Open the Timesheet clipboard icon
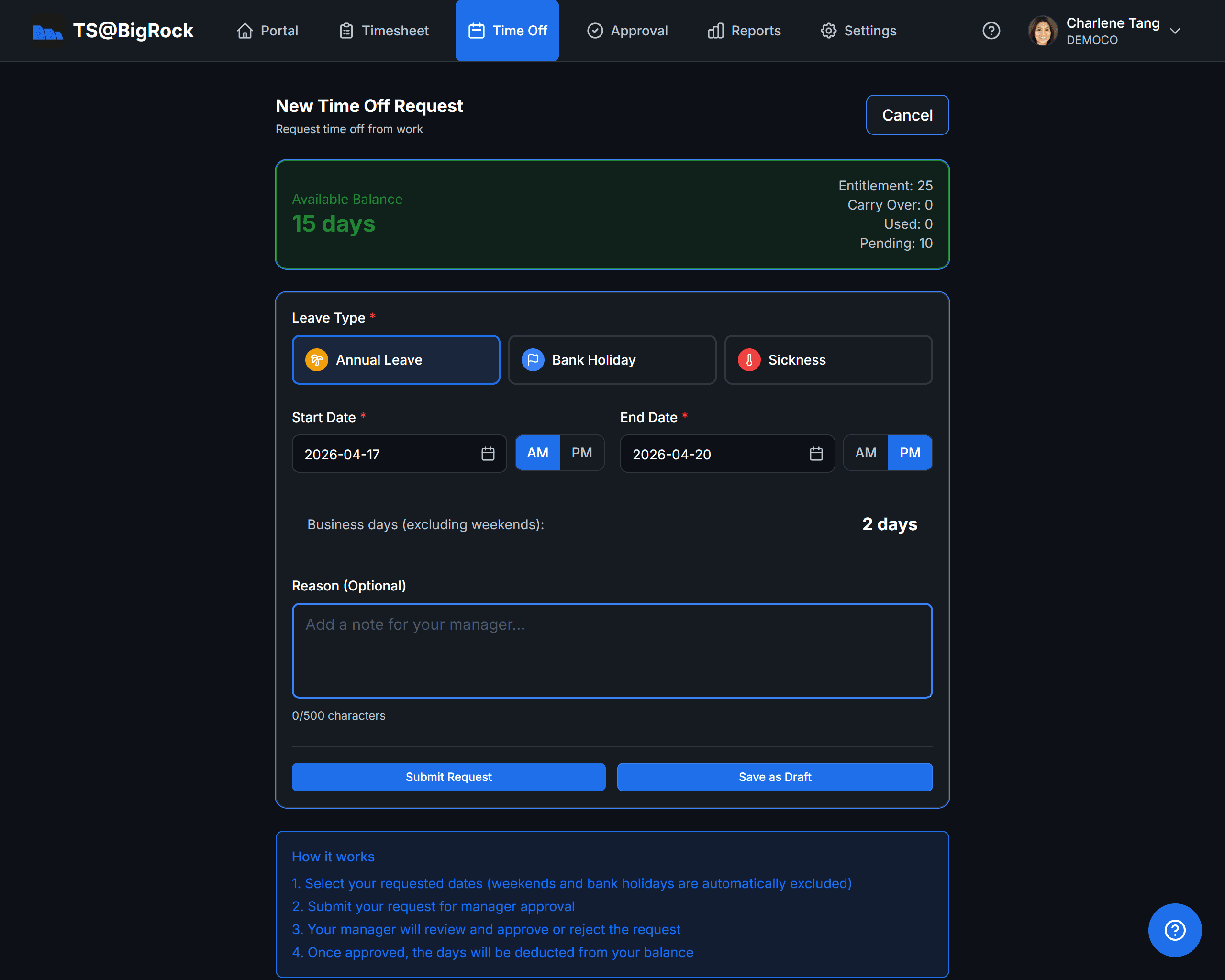The width and height of the screenshot is (1225, 980). pos(345,31)
